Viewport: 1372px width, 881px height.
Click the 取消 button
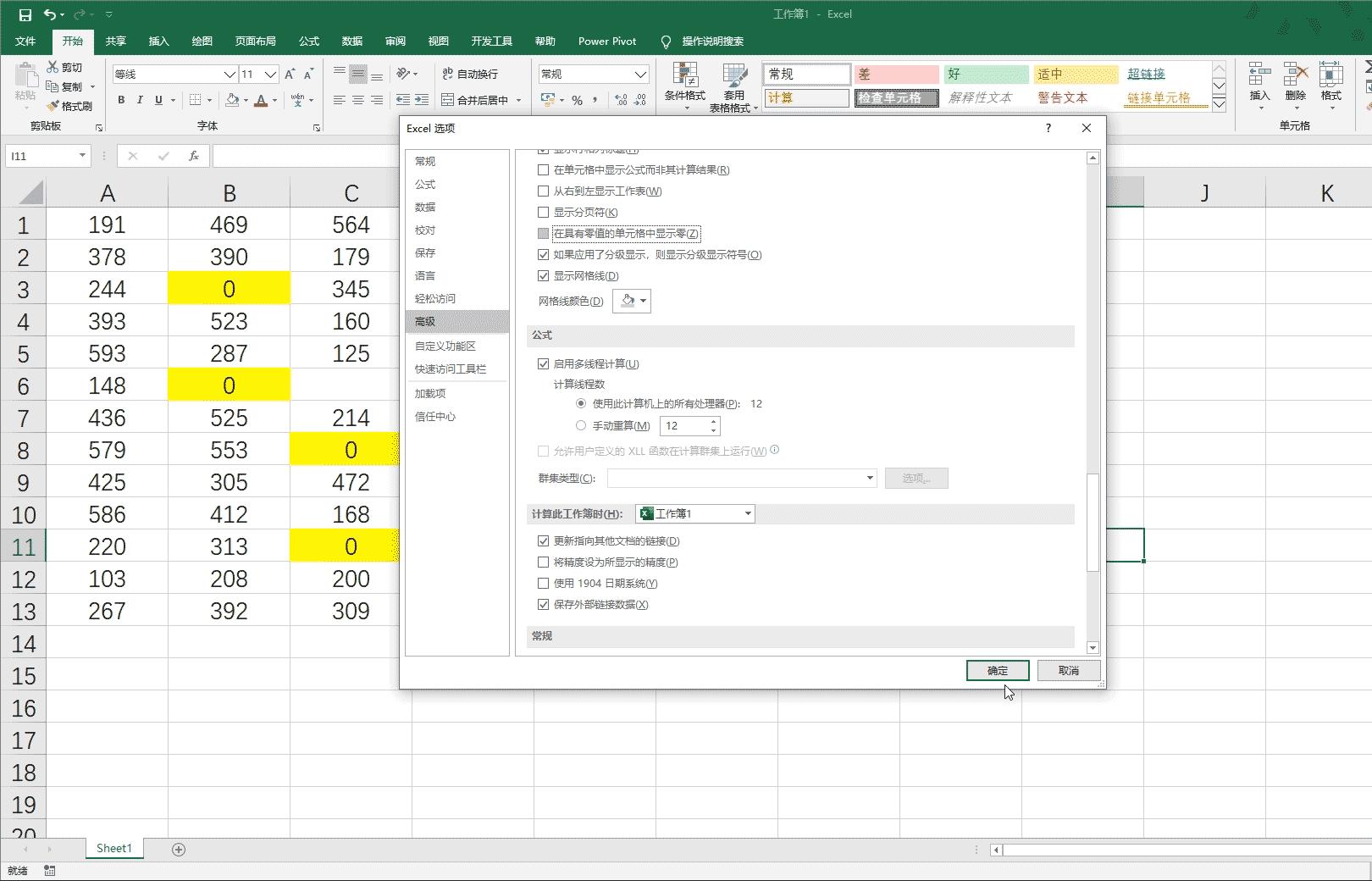(1068, 670)
